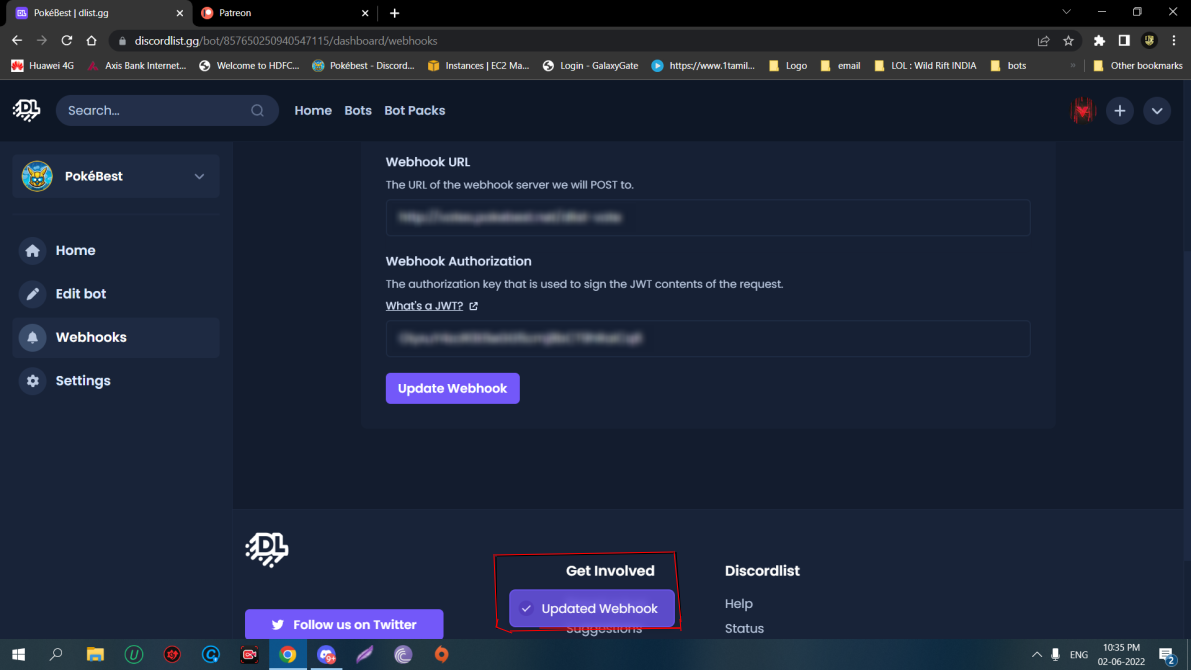This screenshot has width=1191, height=670.
Task: Click the search magnifier icon
Action: 257,110
